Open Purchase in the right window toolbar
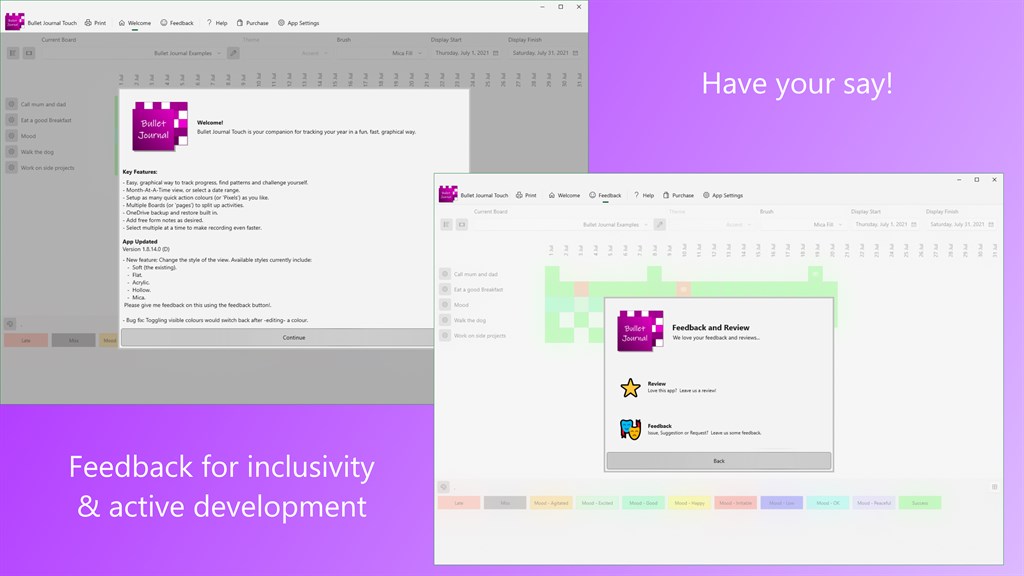The height and width of the screenshot is (576, 1024). (679, 195)
